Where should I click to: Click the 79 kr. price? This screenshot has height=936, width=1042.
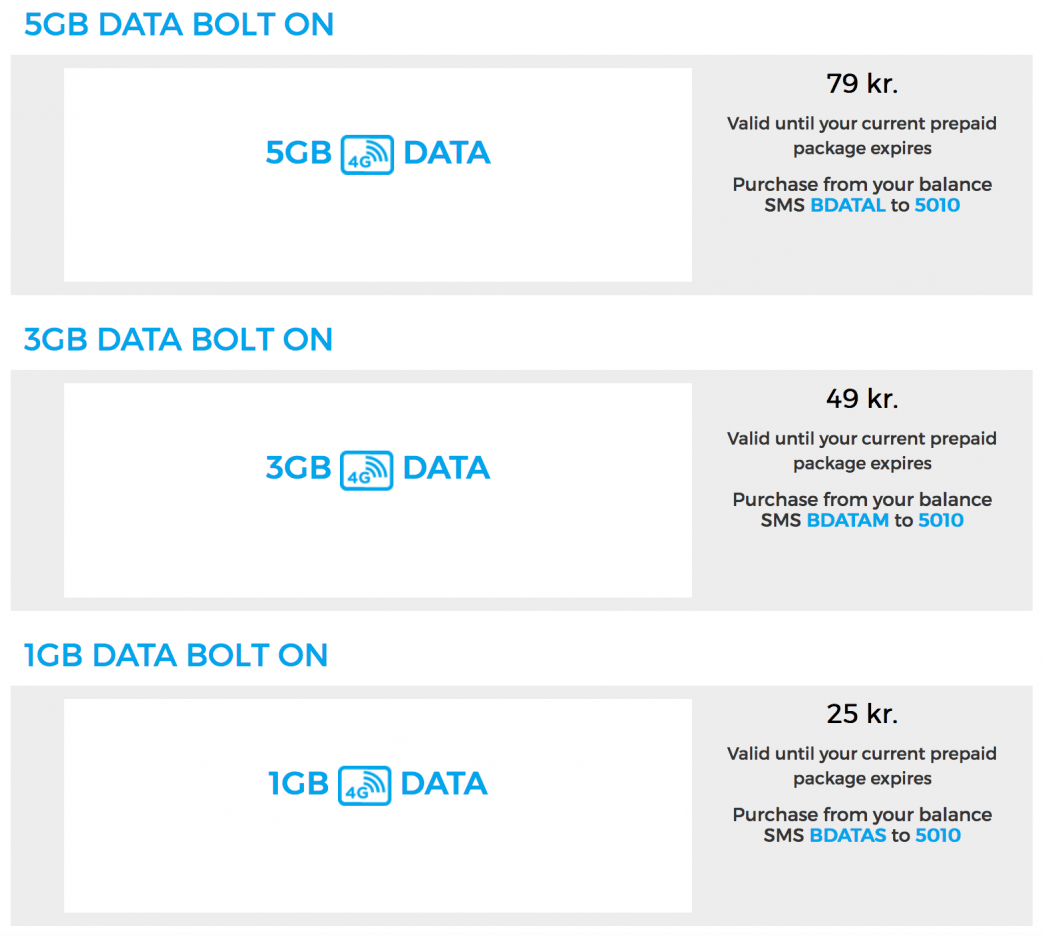pyautogui.click(x=862, y=83)
